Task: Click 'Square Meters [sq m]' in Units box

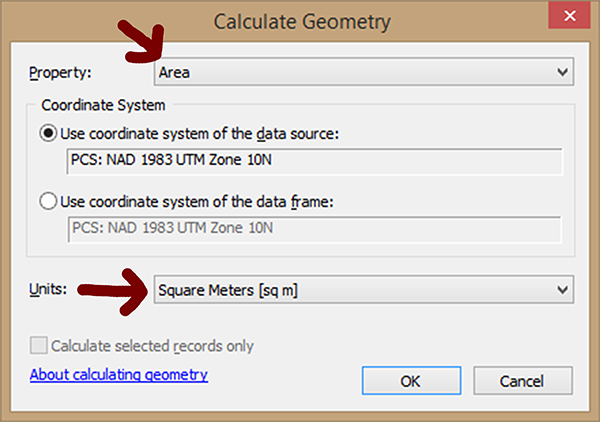Action: click(230, 290)
